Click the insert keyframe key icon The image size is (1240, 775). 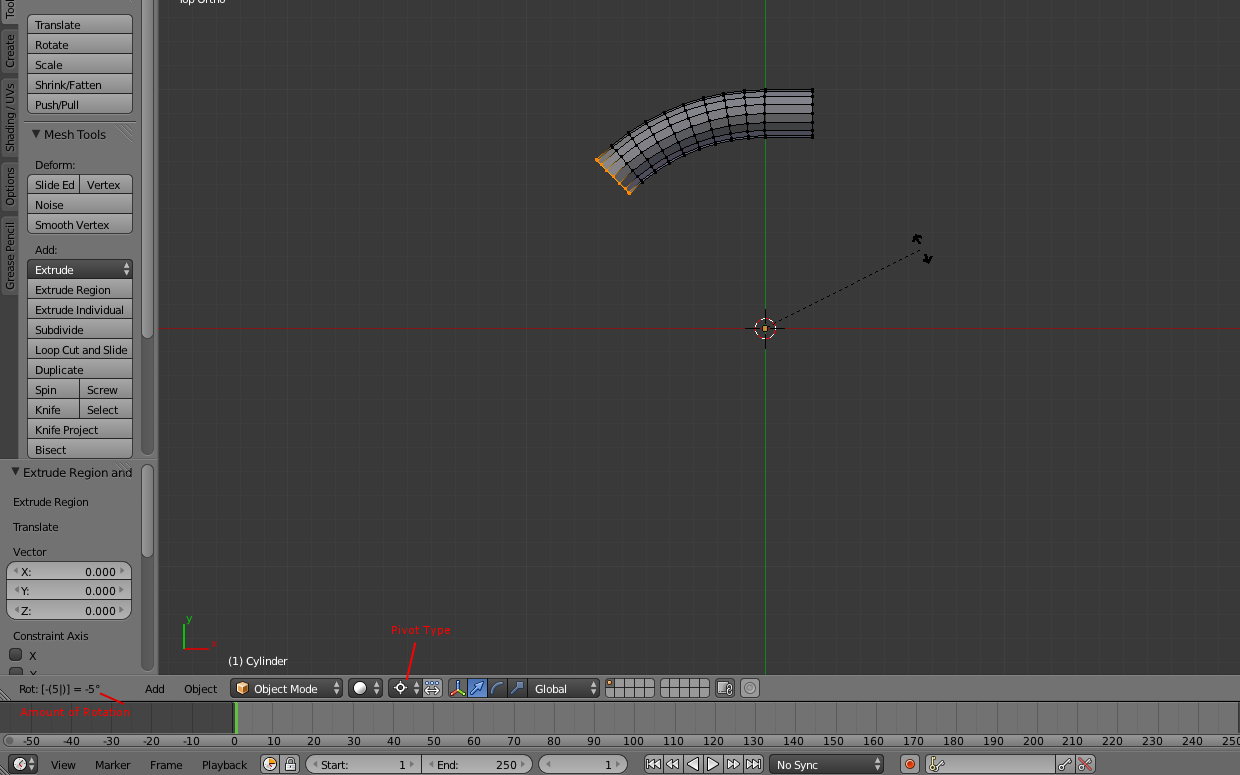pos(1065,764)
